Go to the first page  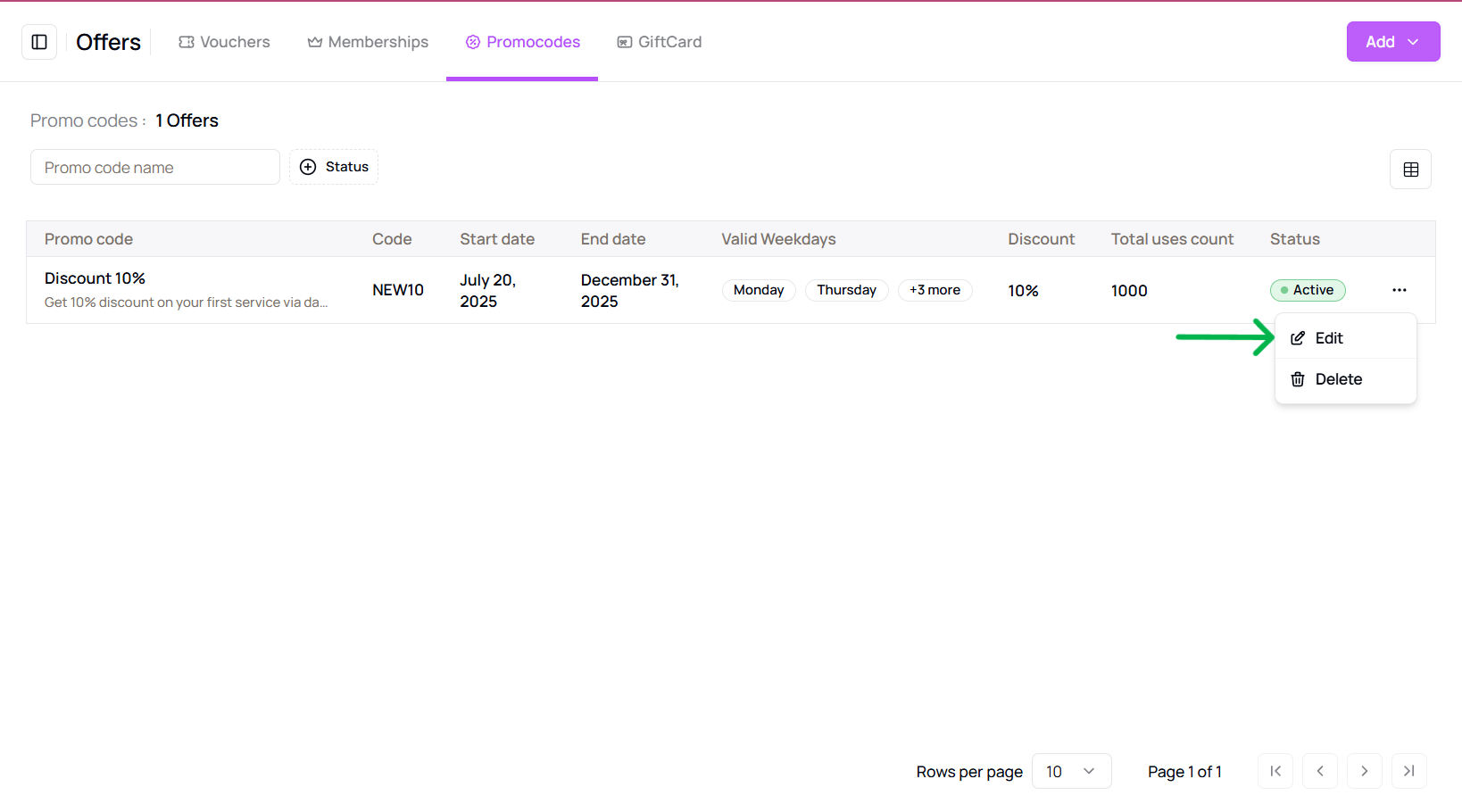click(1275, 771)
